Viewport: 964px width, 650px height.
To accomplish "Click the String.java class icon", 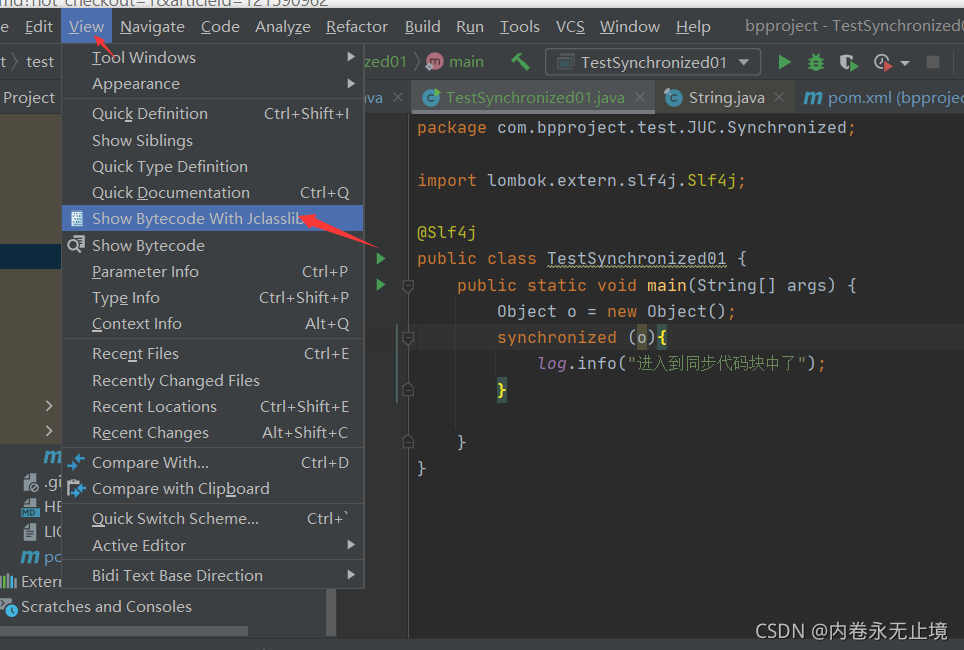I will click(674, 97).
